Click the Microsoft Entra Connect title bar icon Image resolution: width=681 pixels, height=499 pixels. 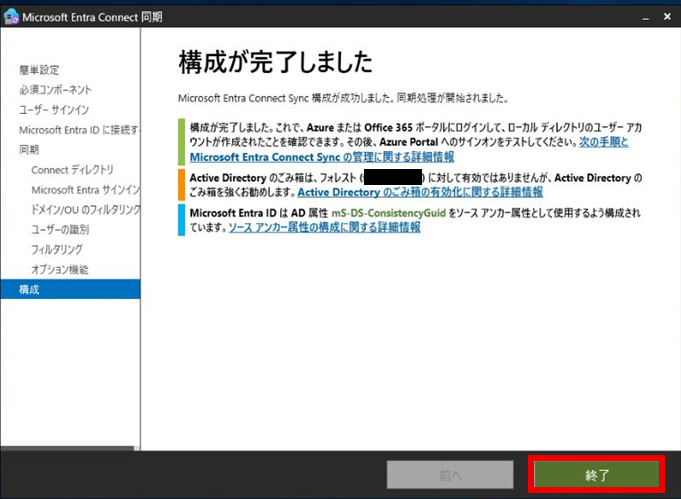coord(11,17)
